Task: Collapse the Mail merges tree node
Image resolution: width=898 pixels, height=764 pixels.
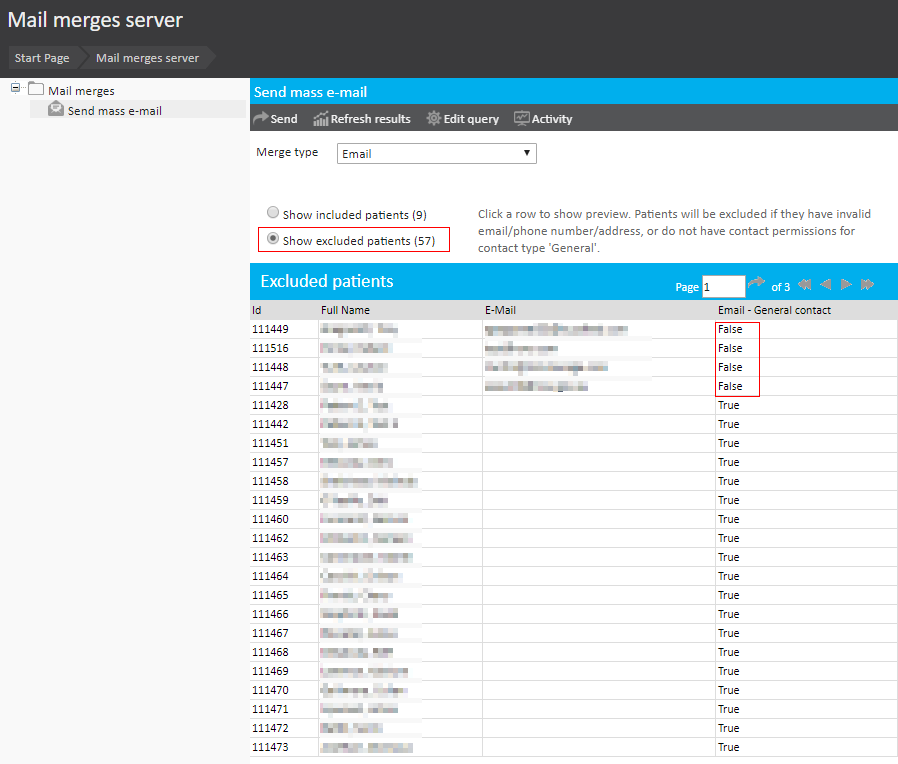Action: (15, 88)
